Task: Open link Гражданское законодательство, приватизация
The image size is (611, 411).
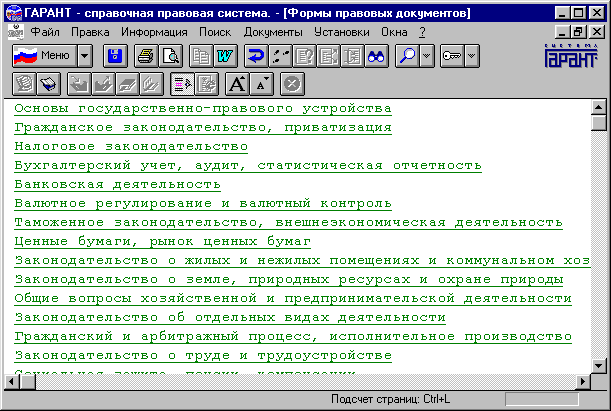Action: coord(203,128)
